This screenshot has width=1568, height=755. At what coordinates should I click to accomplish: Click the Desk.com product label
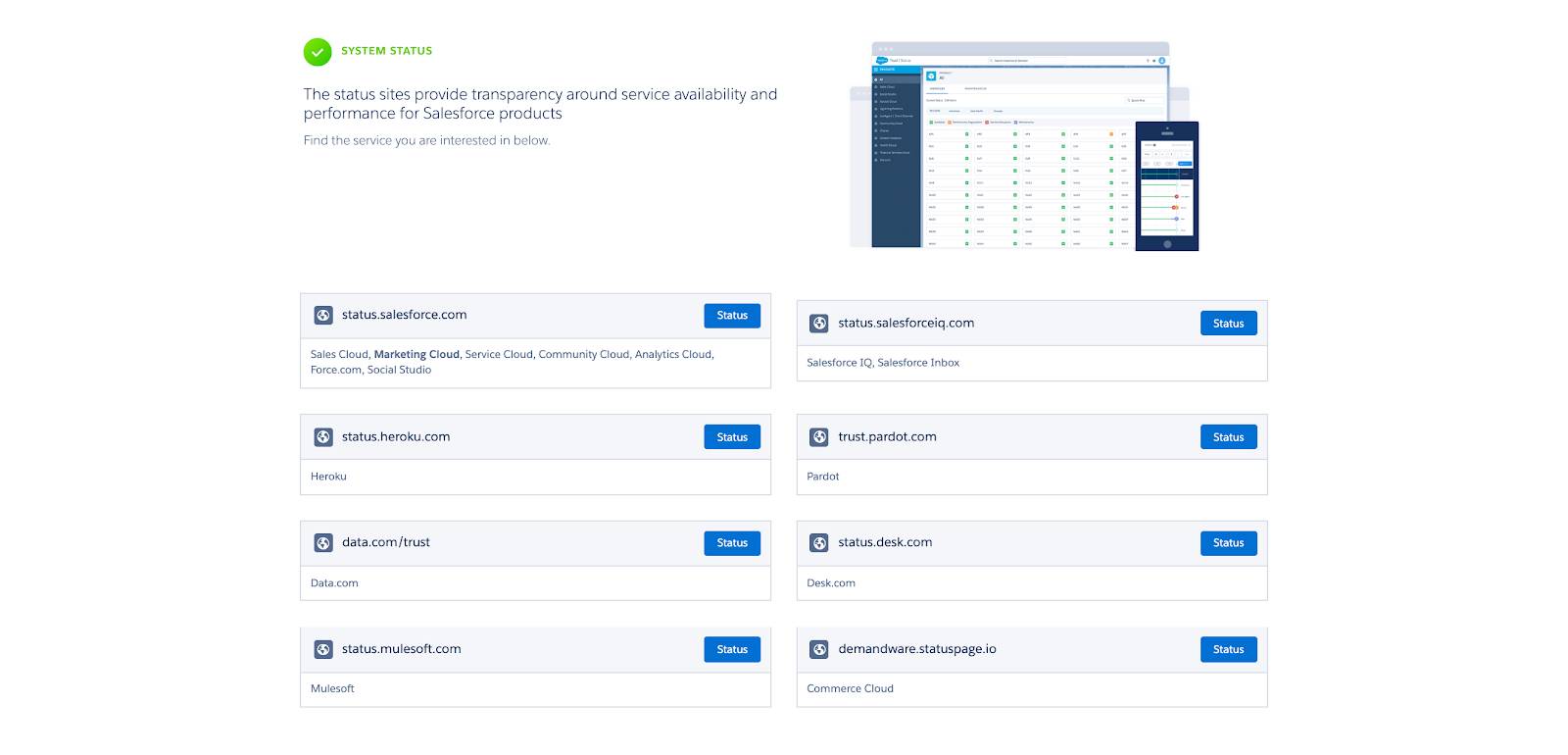click(831, 583)
